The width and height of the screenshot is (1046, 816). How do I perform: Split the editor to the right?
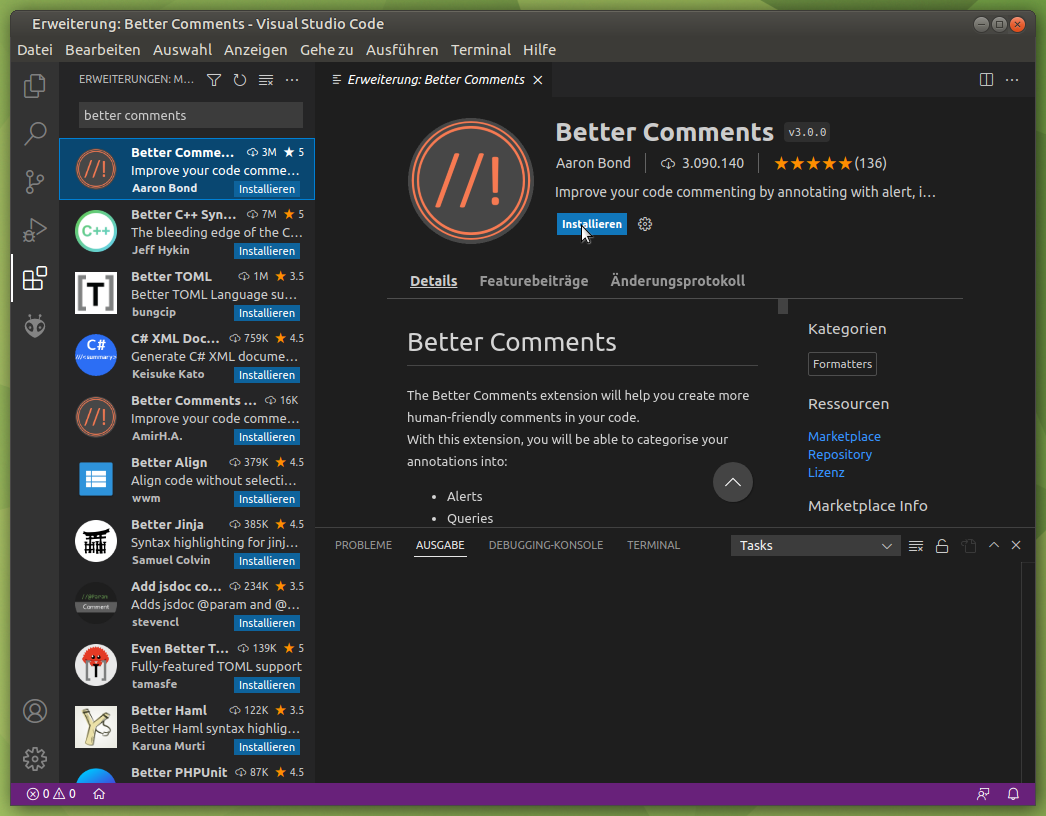(x=986, y=80)
